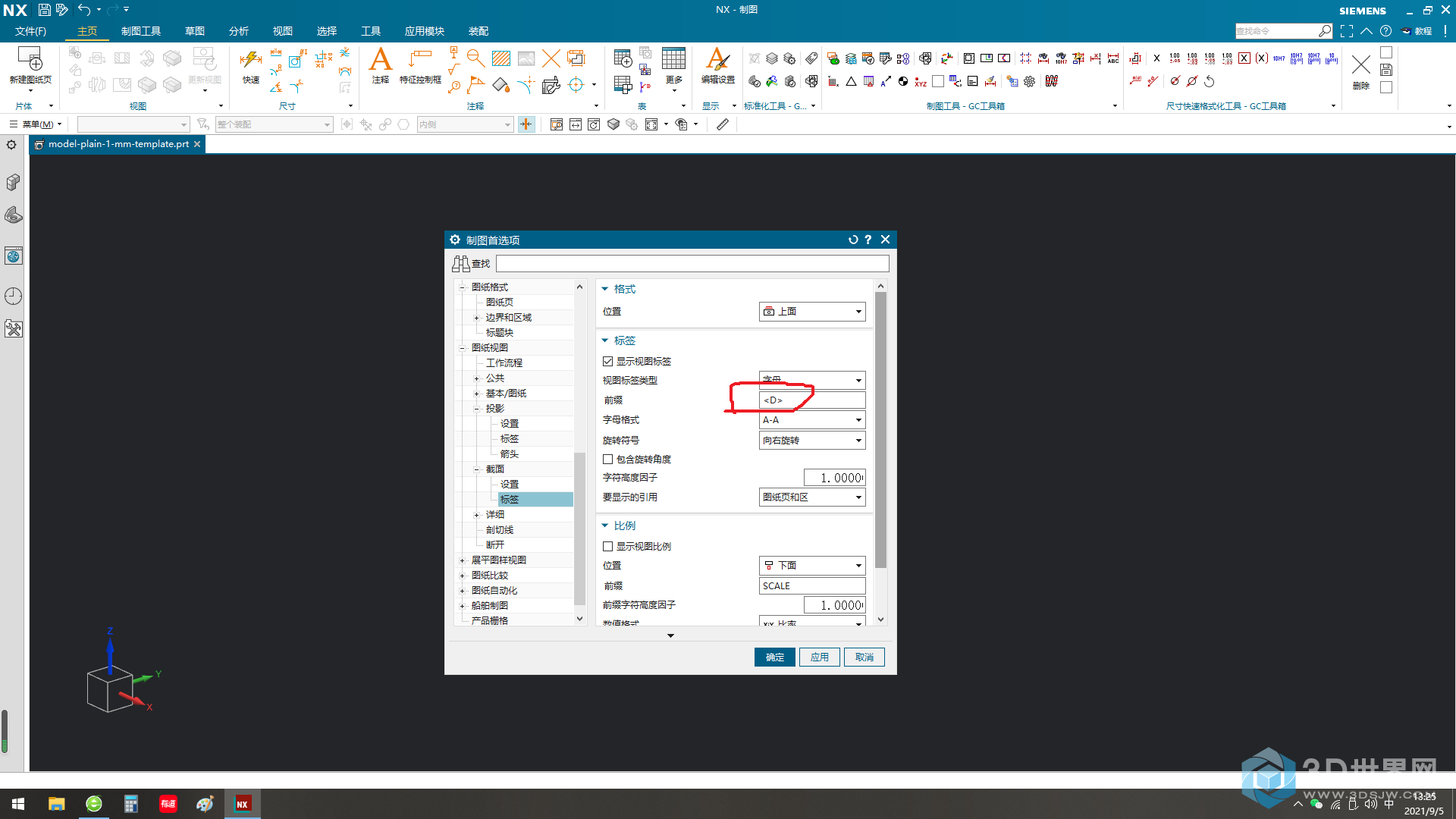Toggle the Show View Label (显示视图标签) checkbox
The width and height of the screenshot is (1456, 819).
pos(607,362)
